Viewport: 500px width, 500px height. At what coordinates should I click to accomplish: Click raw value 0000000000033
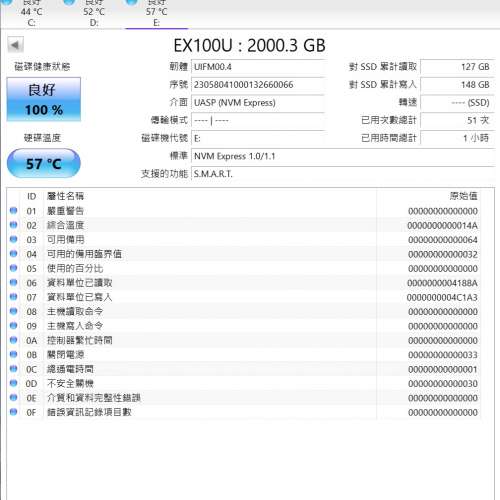[x=443, y=355]
